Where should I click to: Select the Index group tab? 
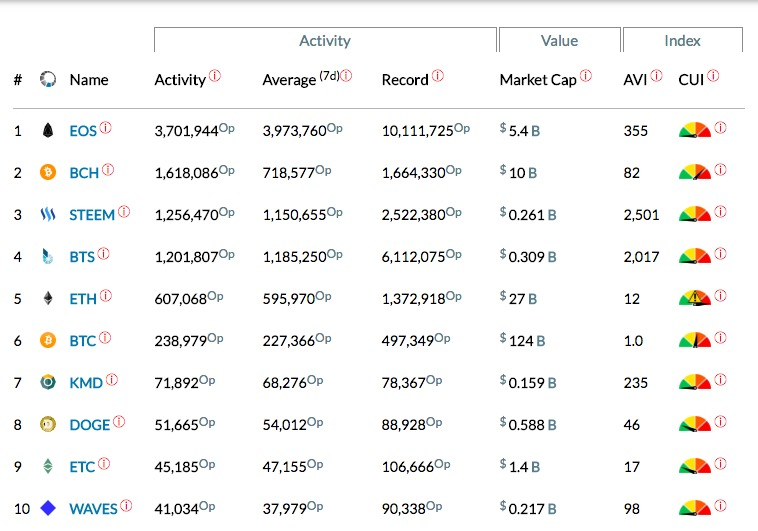[683, 40]
